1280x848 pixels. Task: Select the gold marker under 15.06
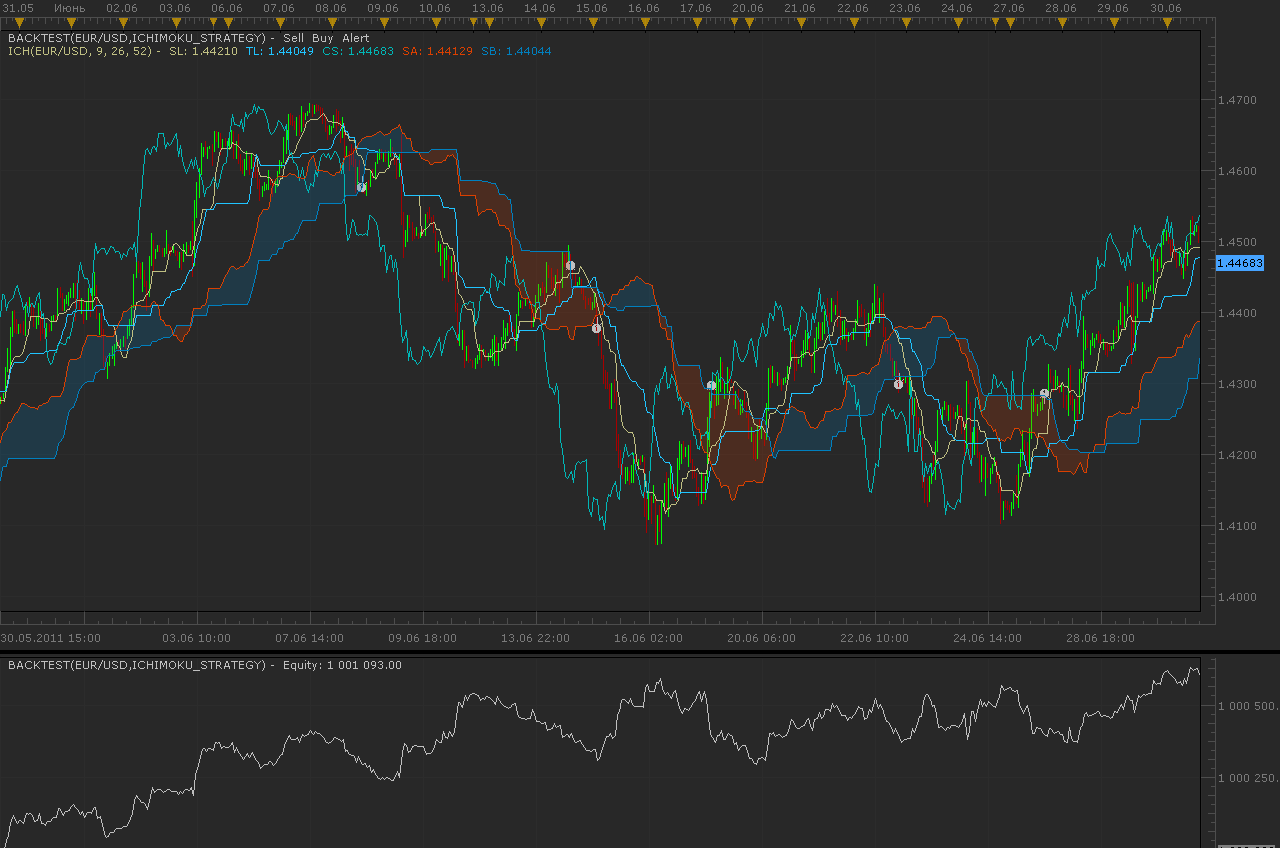[592, 21]
